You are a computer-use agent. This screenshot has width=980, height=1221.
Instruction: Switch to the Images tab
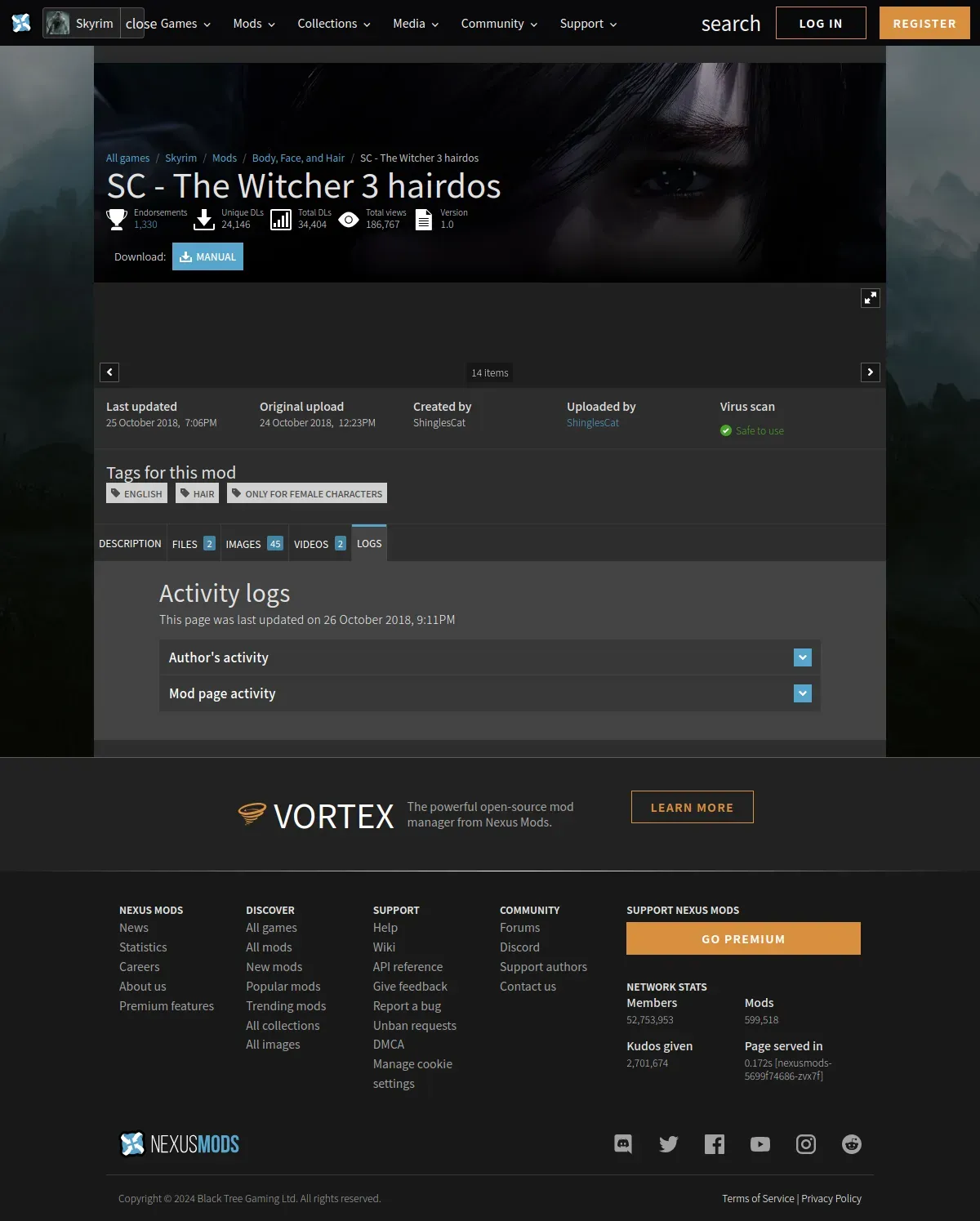(x=254, y=544)
